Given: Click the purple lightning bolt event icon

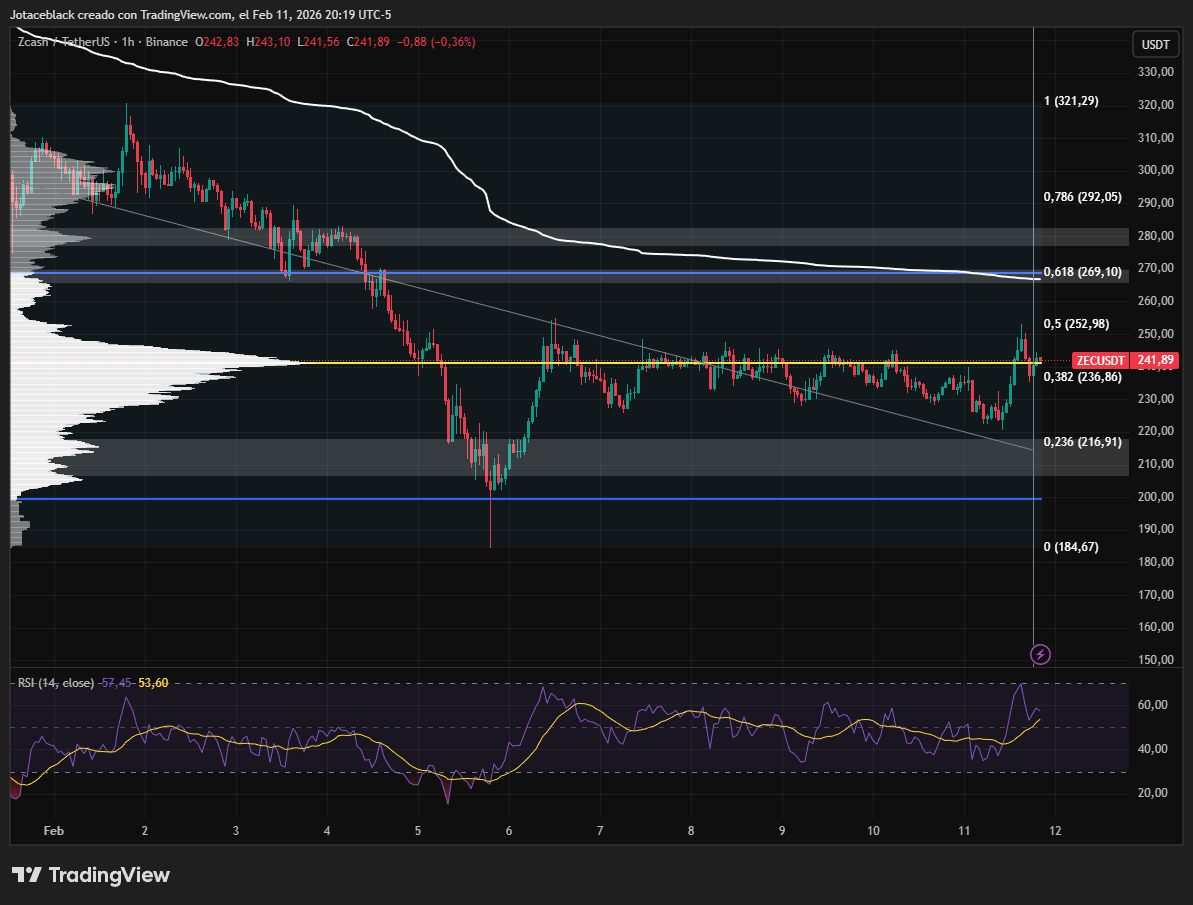Looking at the screenshot, I should pos(1041,654).
